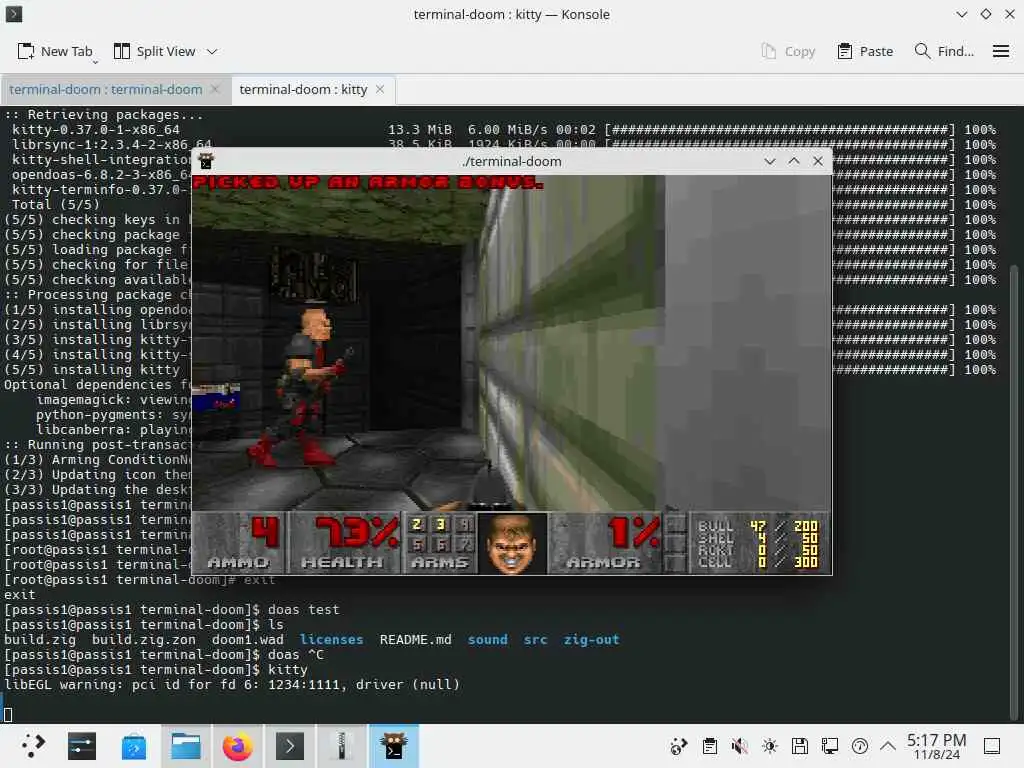This screenshot has height=768, width=1024.
Task: Launch Firefox from the taskbar
Action: point(238,746)
